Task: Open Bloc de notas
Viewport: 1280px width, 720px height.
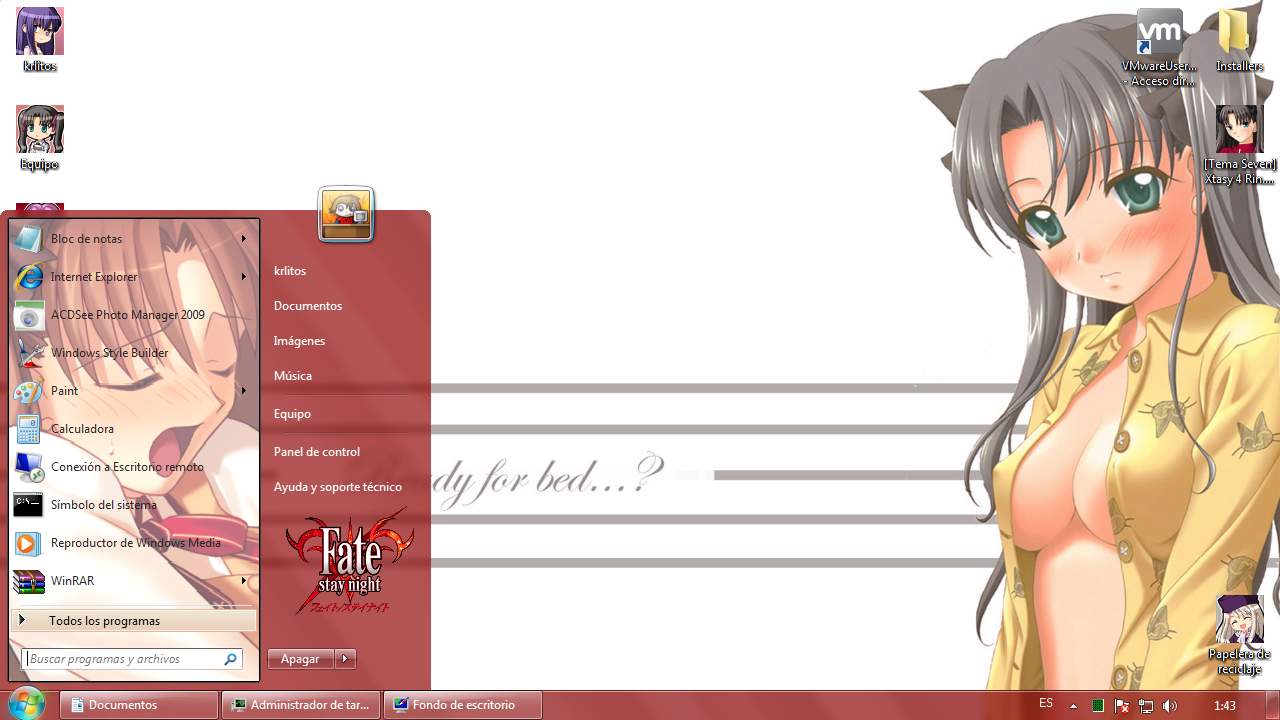Action: [x=87, y=238]
